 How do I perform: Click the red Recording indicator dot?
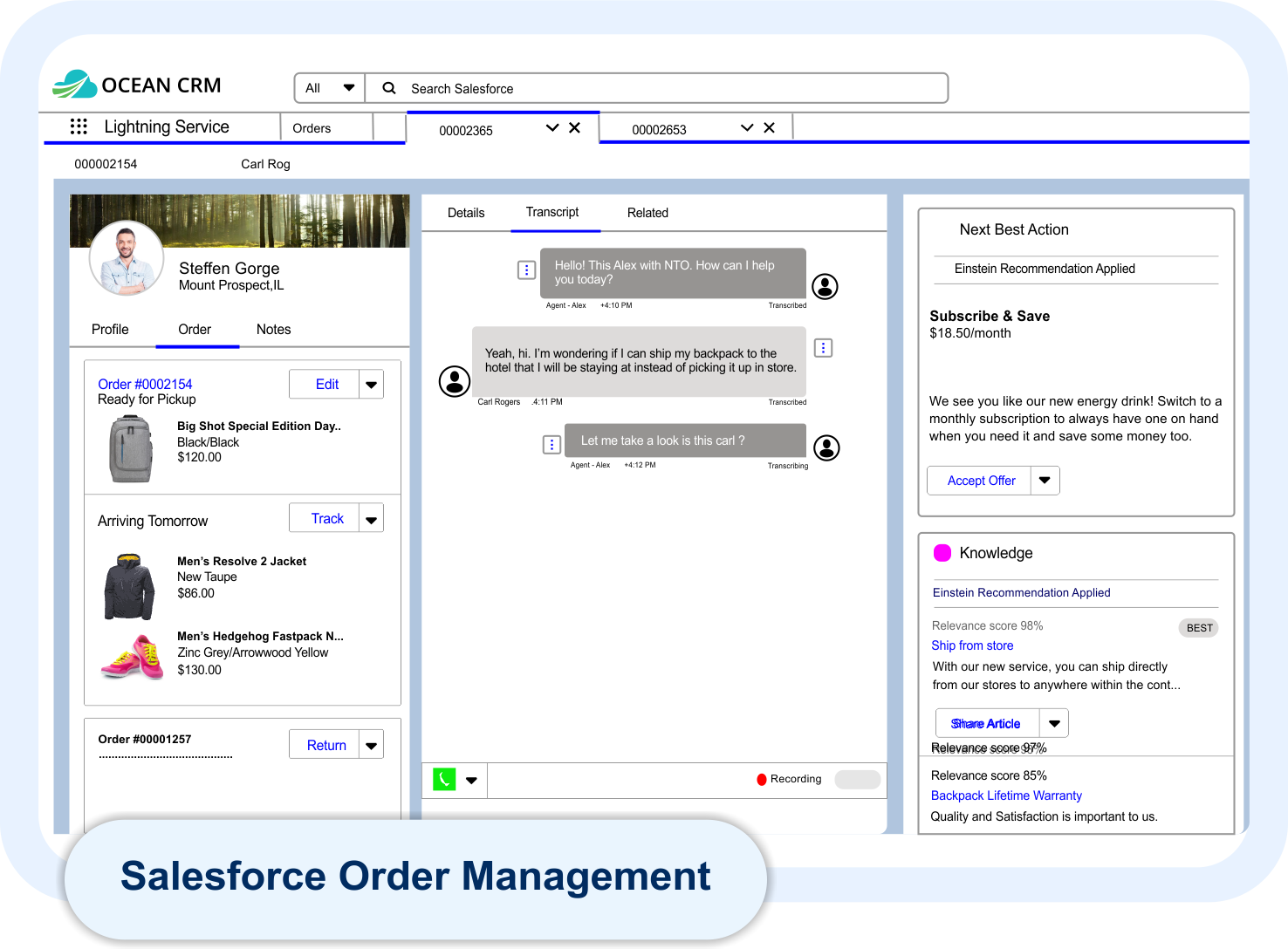[762, 780]
